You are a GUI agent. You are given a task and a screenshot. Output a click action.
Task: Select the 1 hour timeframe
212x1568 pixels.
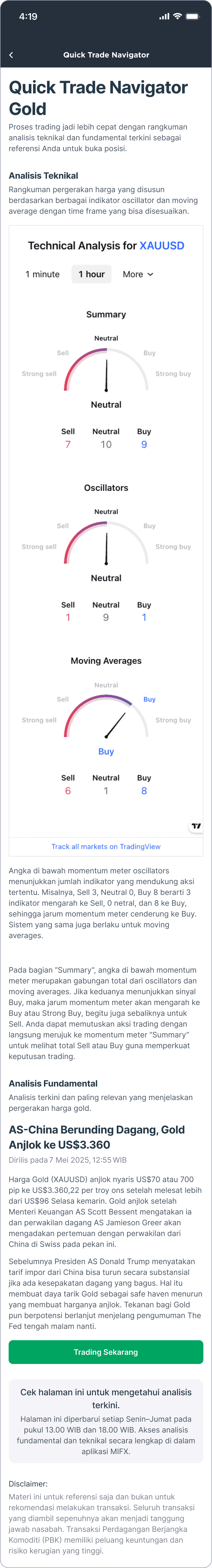click(x=91, y=274)
